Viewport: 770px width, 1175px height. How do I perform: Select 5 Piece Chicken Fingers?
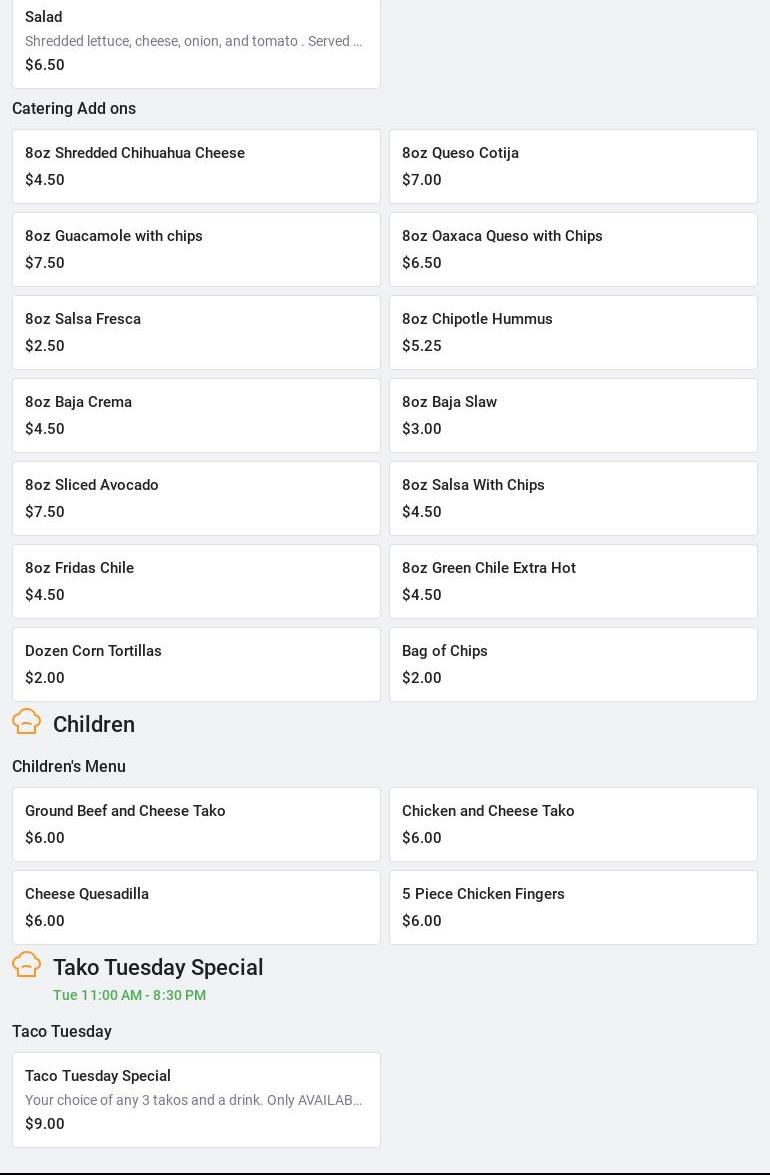tap(573, 907)
